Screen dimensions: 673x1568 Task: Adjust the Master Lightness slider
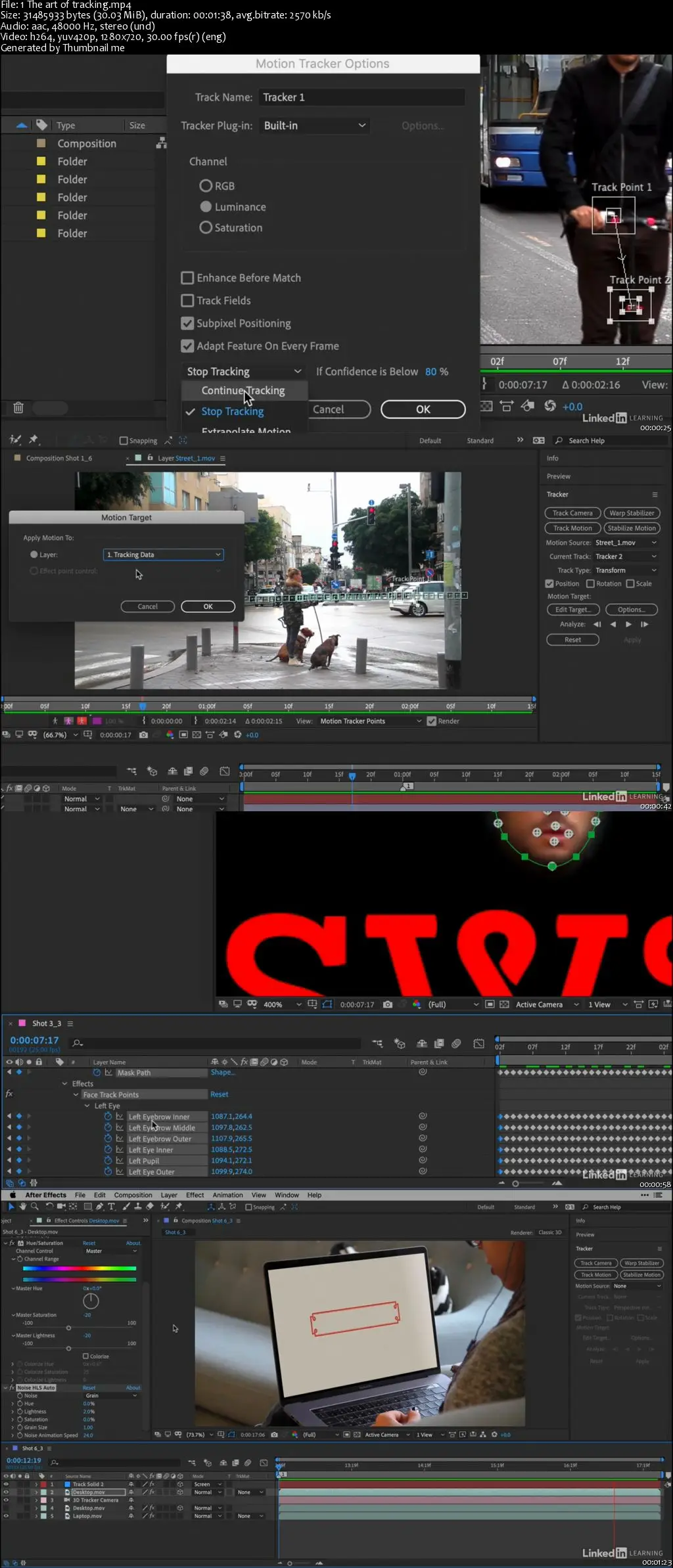68,1348
